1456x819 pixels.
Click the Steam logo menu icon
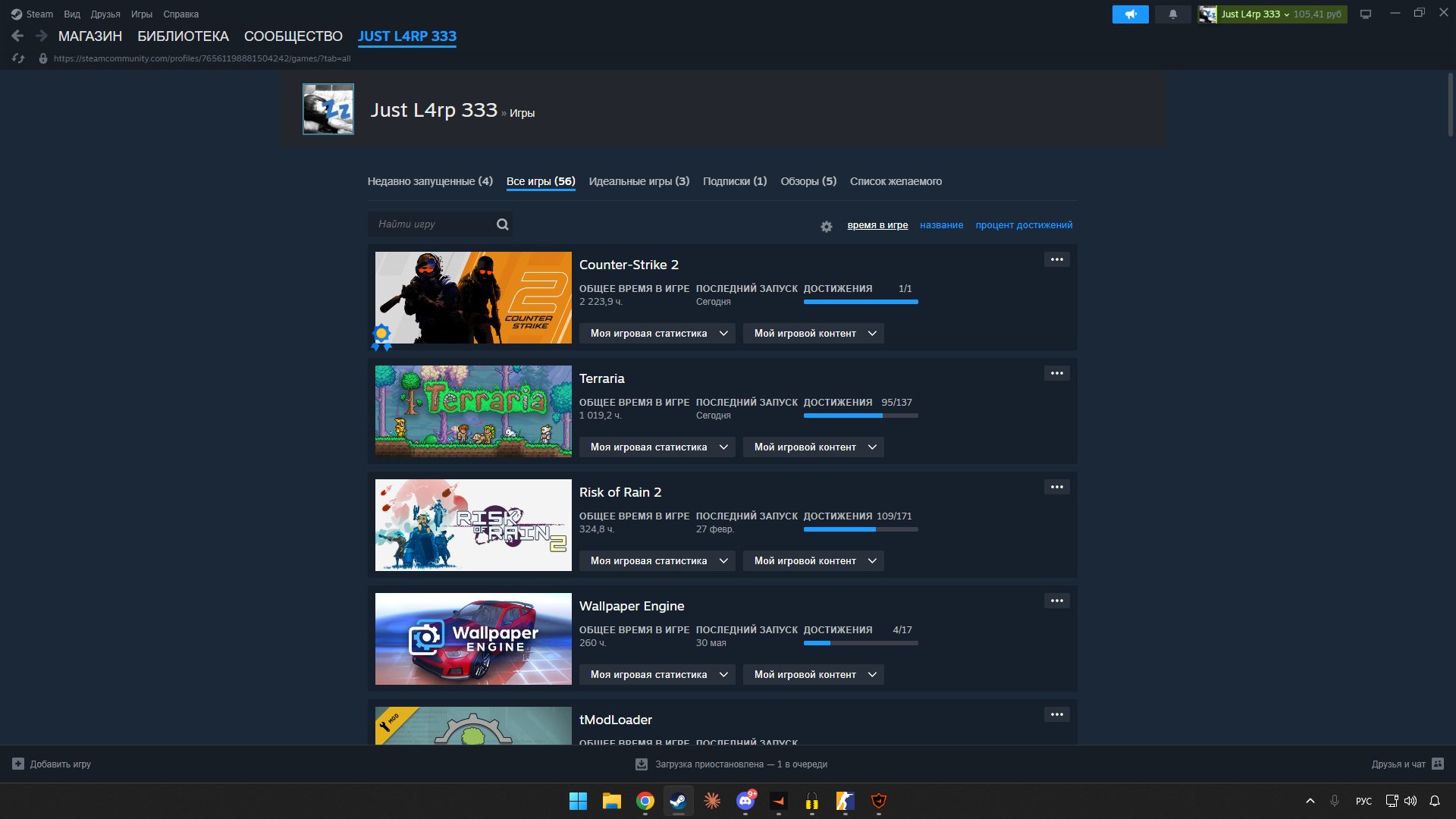[x=17, y=14]
